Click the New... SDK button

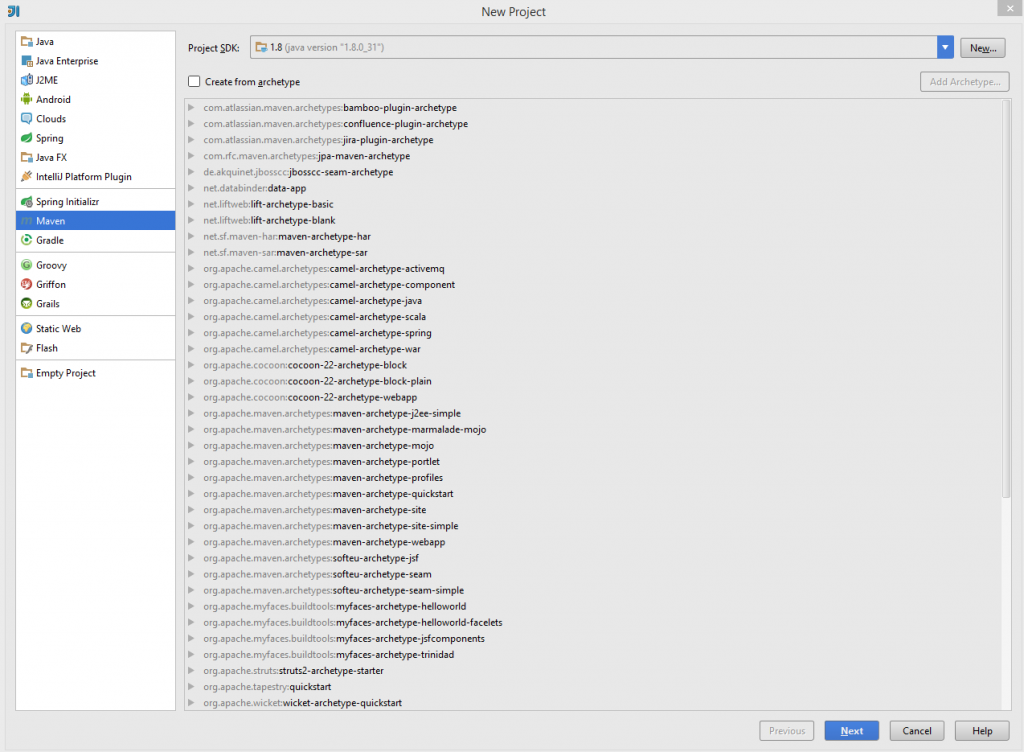[983, 48]
